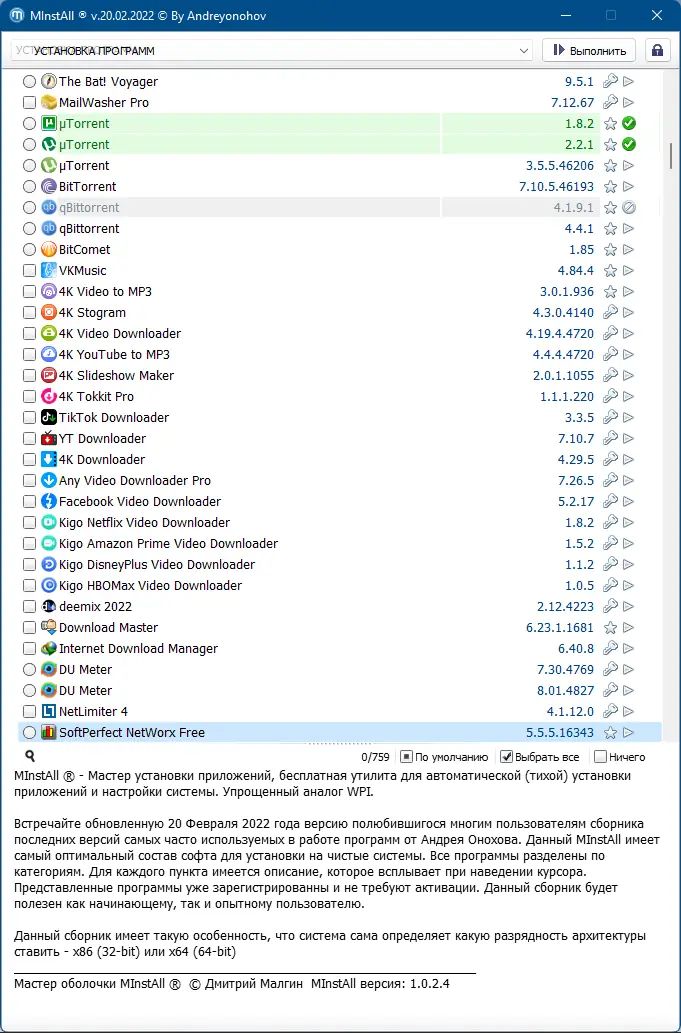Image resolution: width=681 pixels, height=1033 pixels.
Task: Check the 4K YouTube to MP3 checkbox
Action: tap(29, 354)
